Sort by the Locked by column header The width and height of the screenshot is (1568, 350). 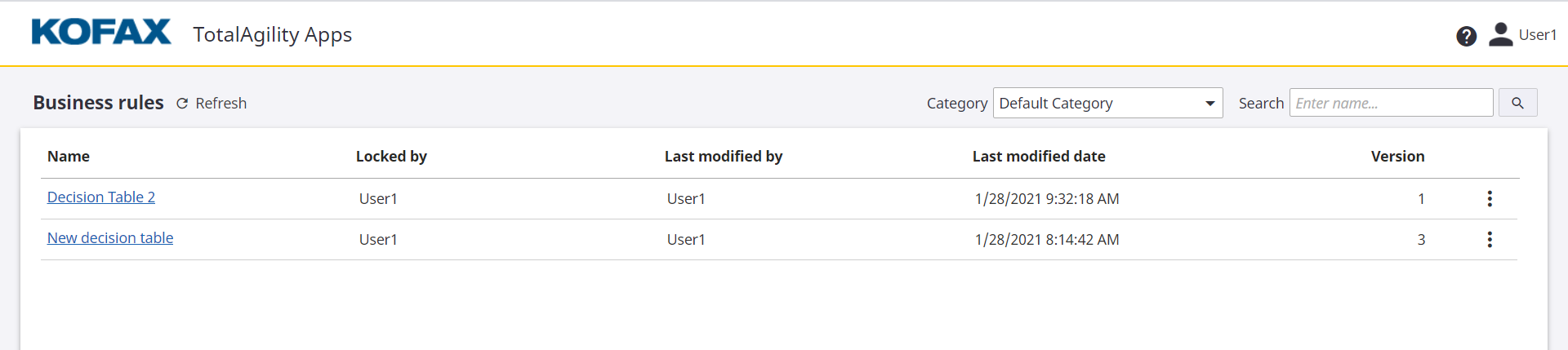[391, 157]
